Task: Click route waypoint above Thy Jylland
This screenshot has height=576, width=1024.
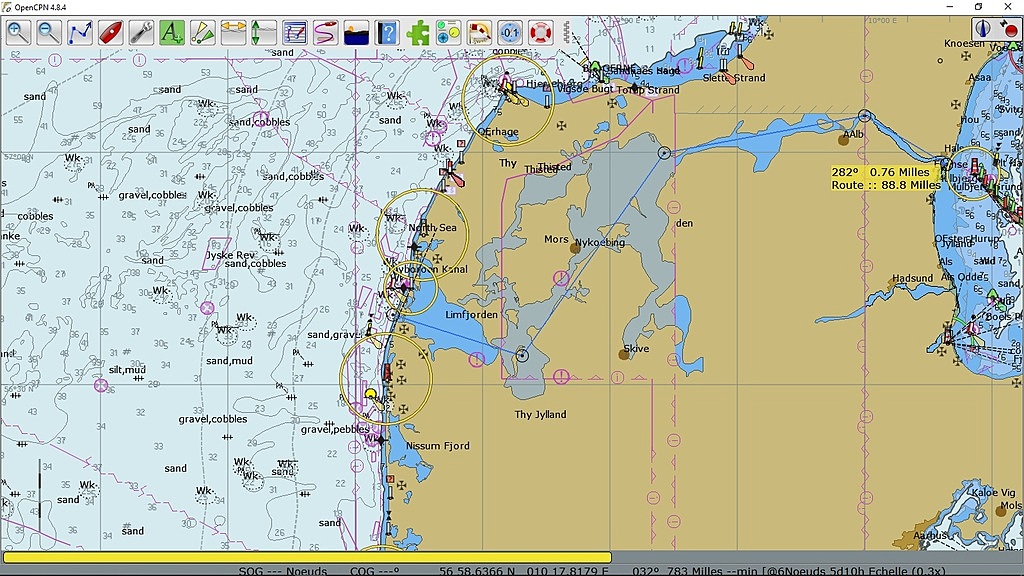Action: [x=522, y=355]
